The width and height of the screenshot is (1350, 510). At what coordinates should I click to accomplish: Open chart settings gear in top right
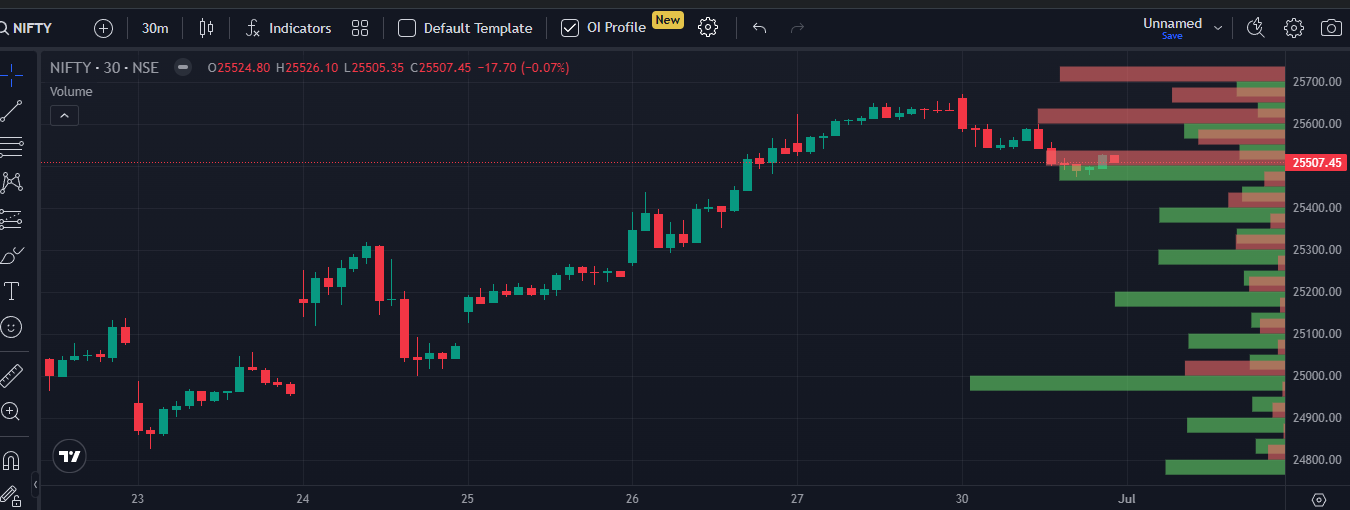[x=1294, y=28]
